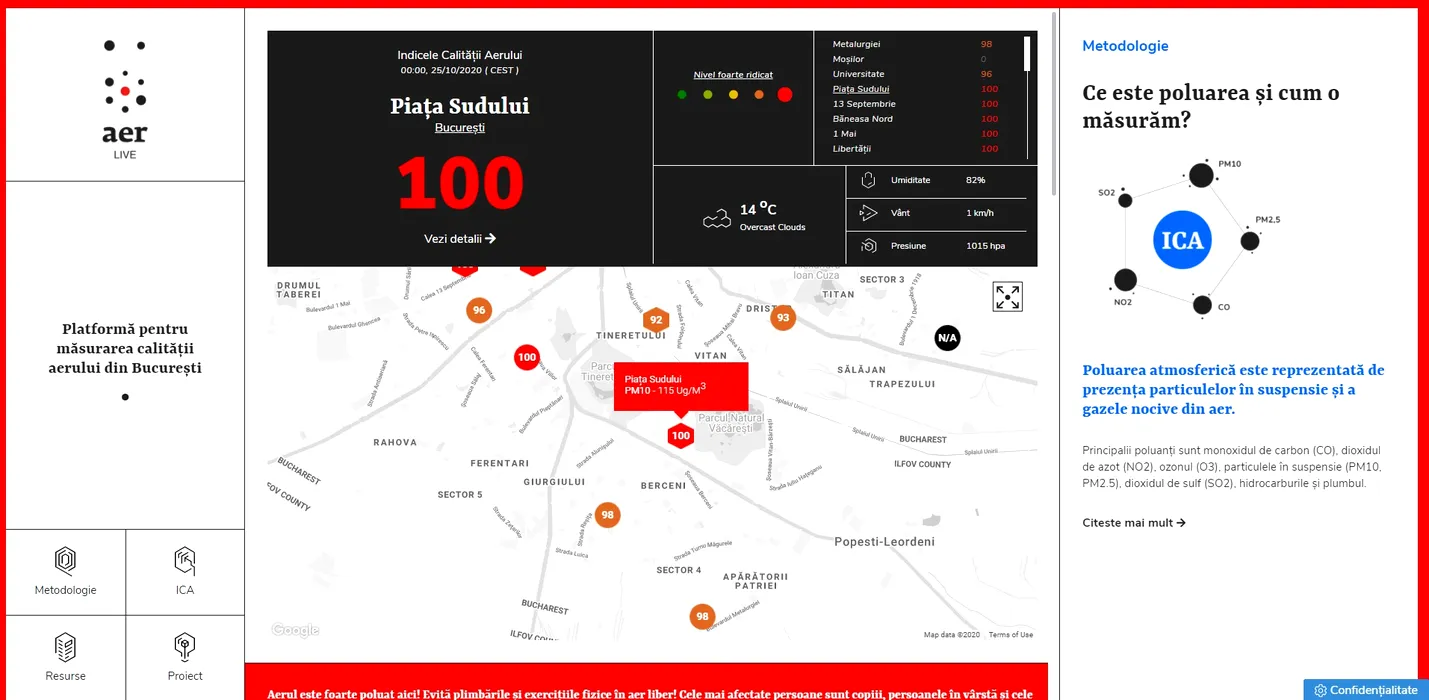1429x700 pixels.
Task: Click the CO node in diagram
Action: [x=1202, y=305]
